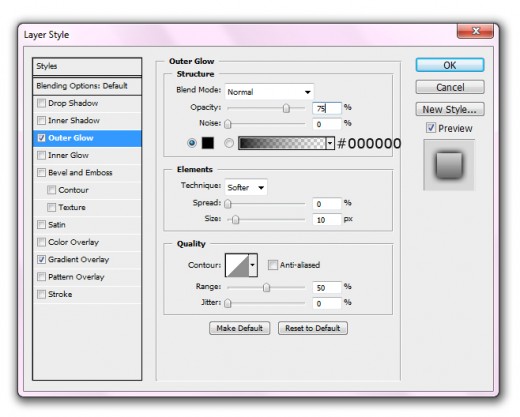Screen dimensions: 520x417
Task: Click the Spread slider handle
Action: [x=228, y=203]
